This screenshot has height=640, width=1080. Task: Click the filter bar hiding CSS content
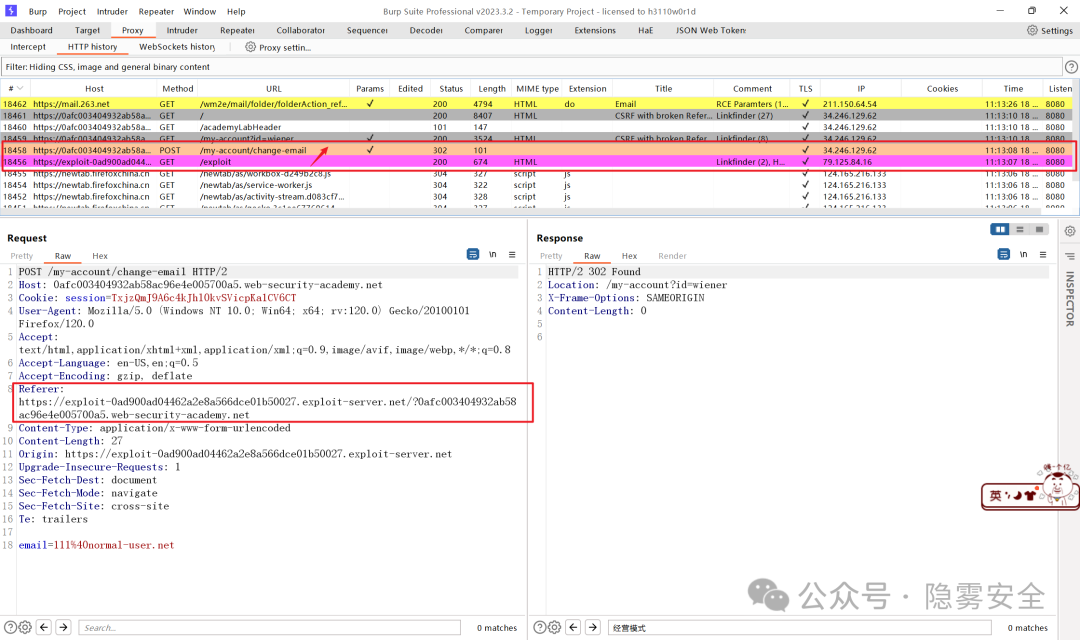click(531, 67)
